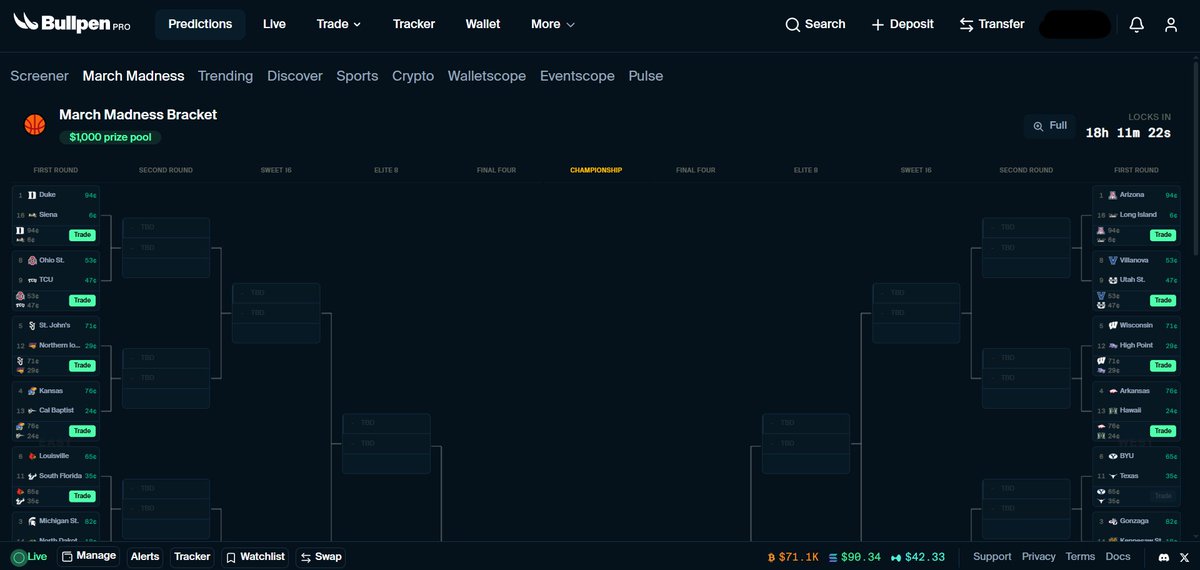Click the St. John's team logo

(x=32, y=325)
